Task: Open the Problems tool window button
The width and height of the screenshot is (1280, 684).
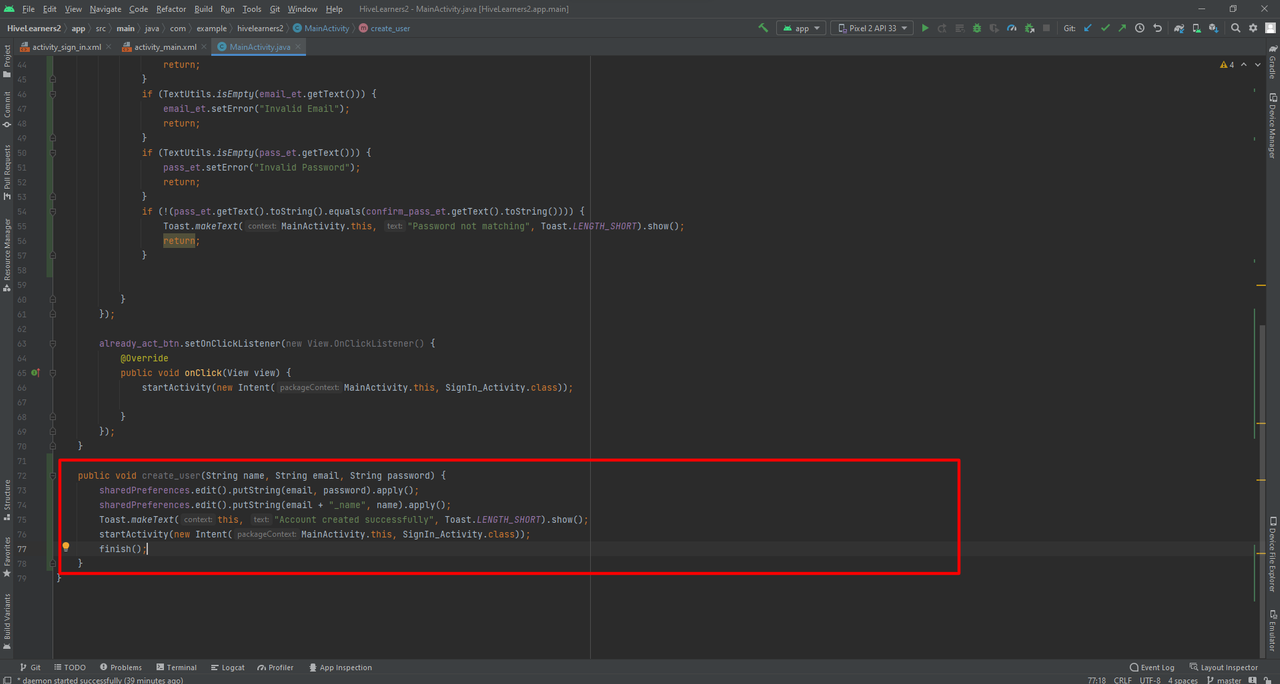Action: pyautogui.click(x=120, y=667)
